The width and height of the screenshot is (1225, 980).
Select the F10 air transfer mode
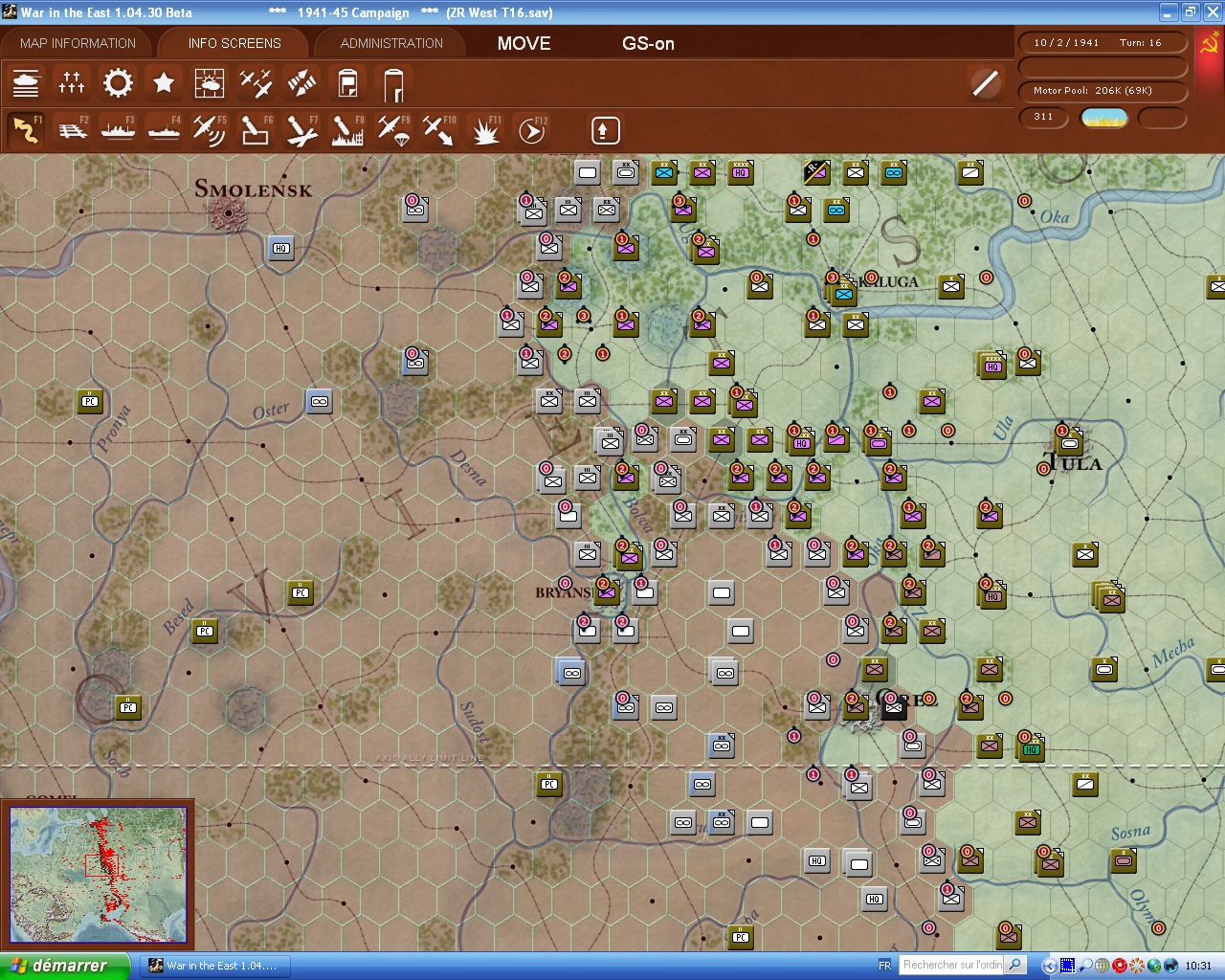click(439, 130)
